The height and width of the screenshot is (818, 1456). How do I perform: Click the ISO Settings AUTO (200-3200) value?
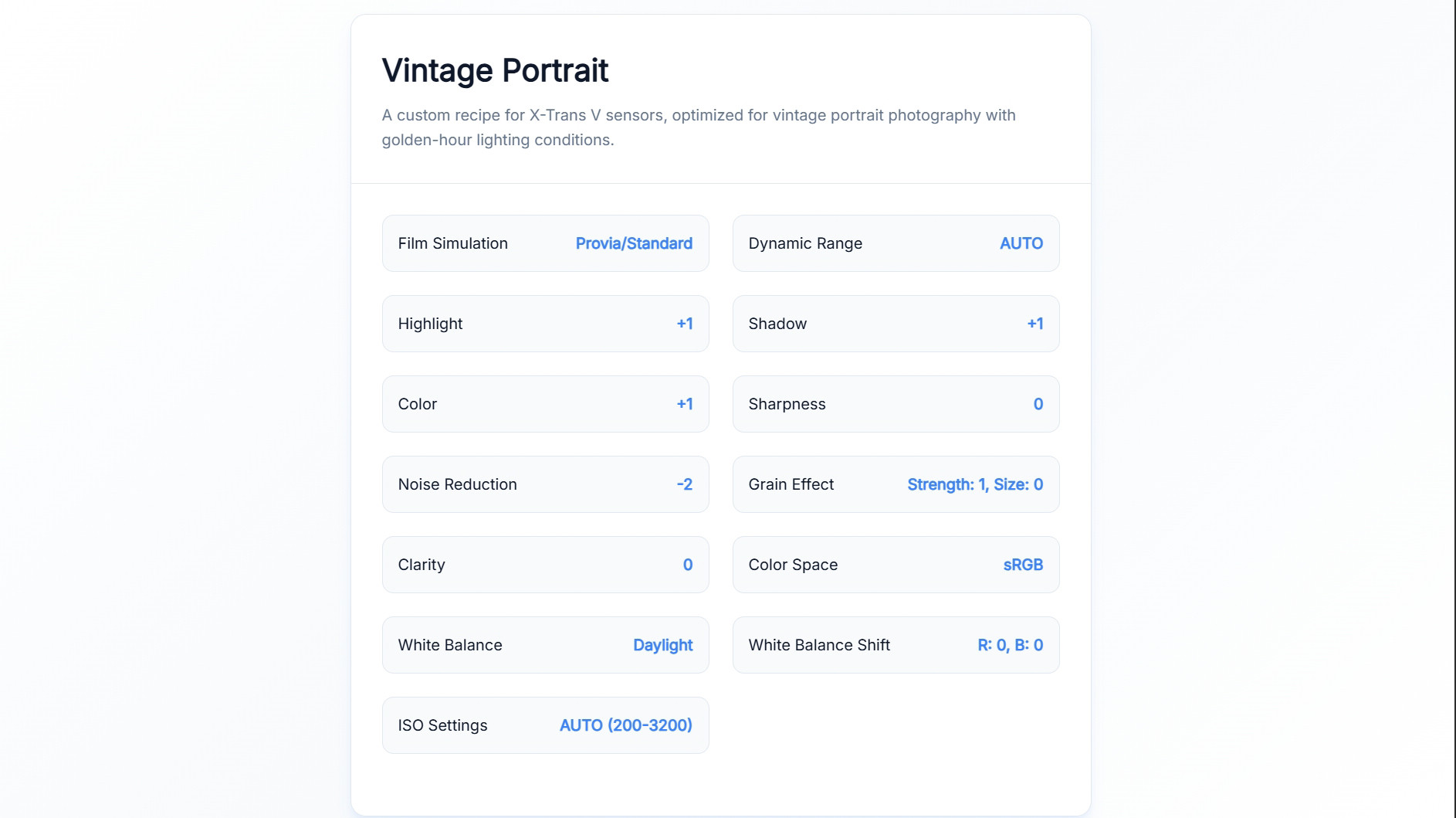coord(625,725)
